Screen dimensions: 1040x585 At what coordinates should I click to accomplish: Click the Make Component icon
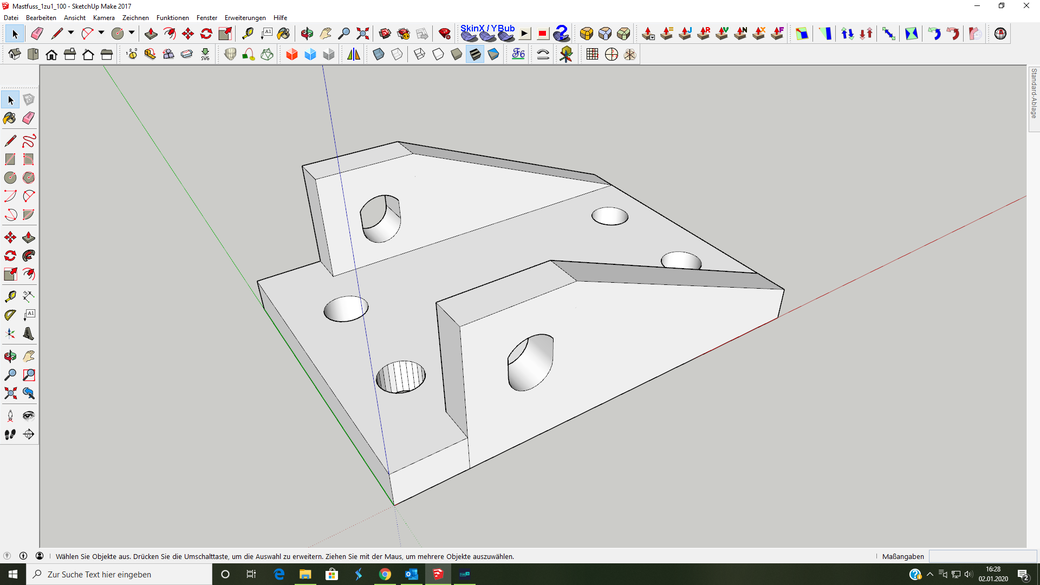29,99
